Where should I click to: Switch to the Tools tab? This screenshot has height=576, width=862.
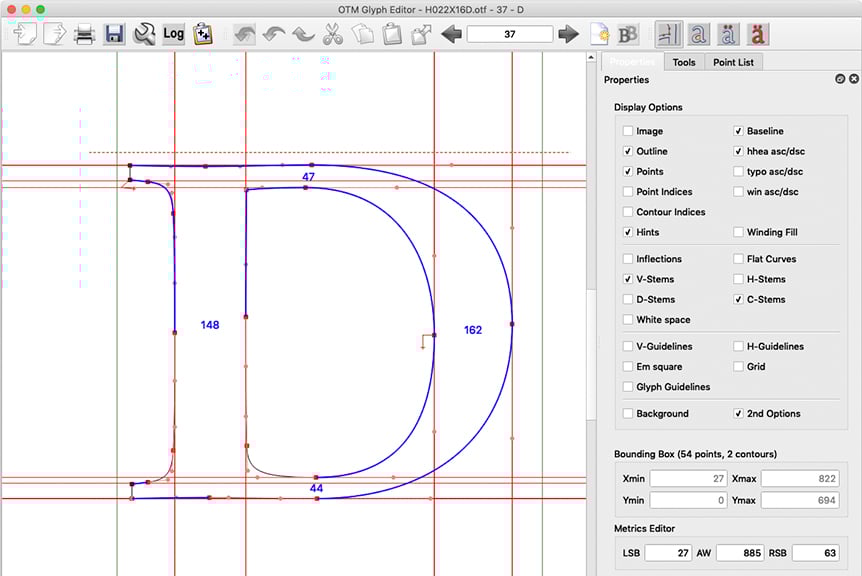click(x=684, y=62)
